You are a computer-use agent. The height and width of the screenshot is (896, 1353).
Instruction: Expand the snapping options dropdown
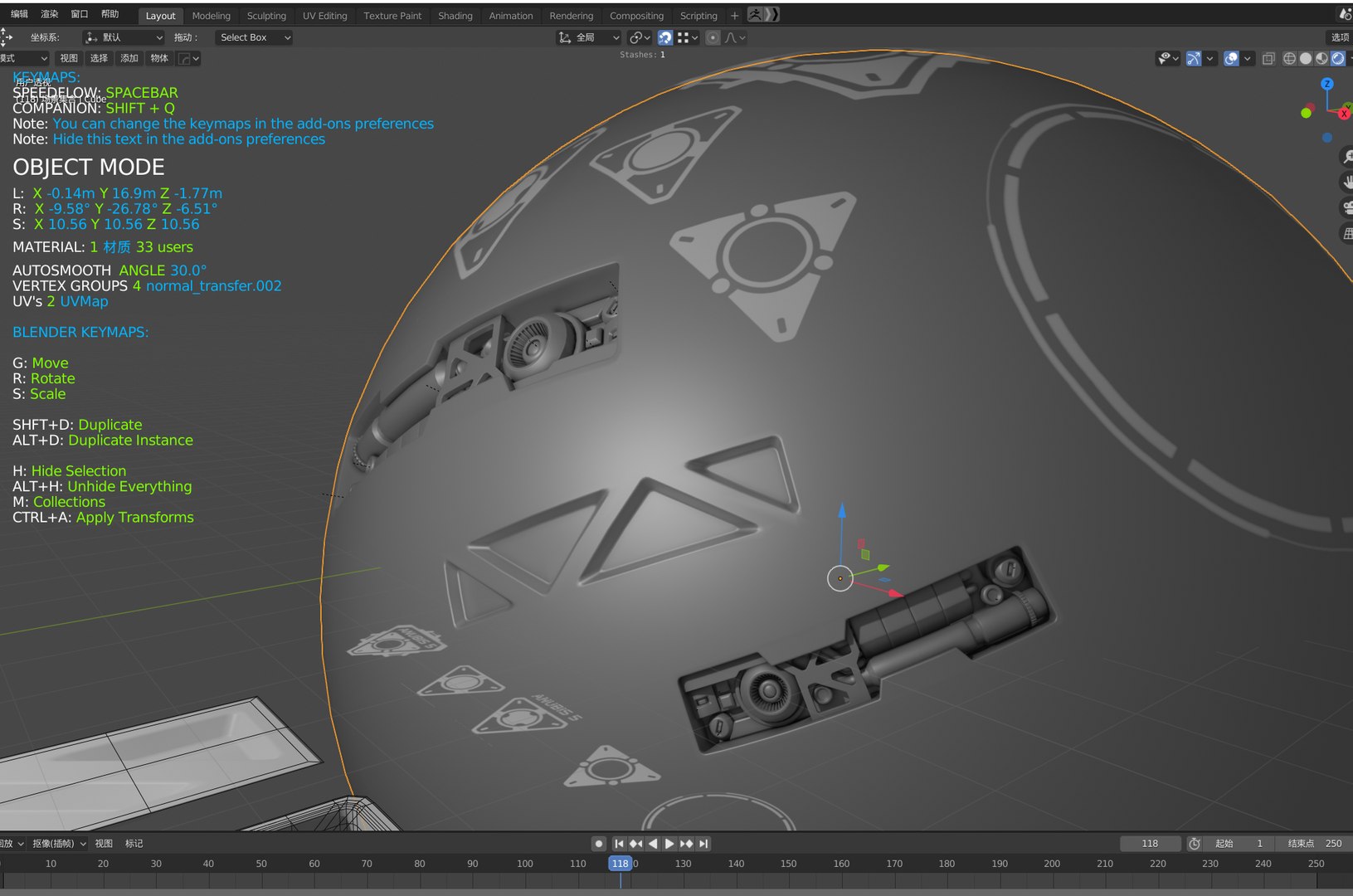pos(689,37)
